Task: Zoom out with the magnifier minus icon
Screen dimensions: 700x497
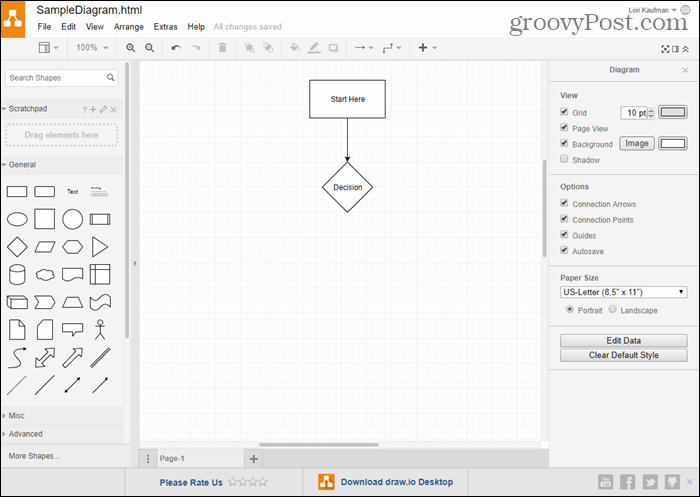Action: (150, 48)
